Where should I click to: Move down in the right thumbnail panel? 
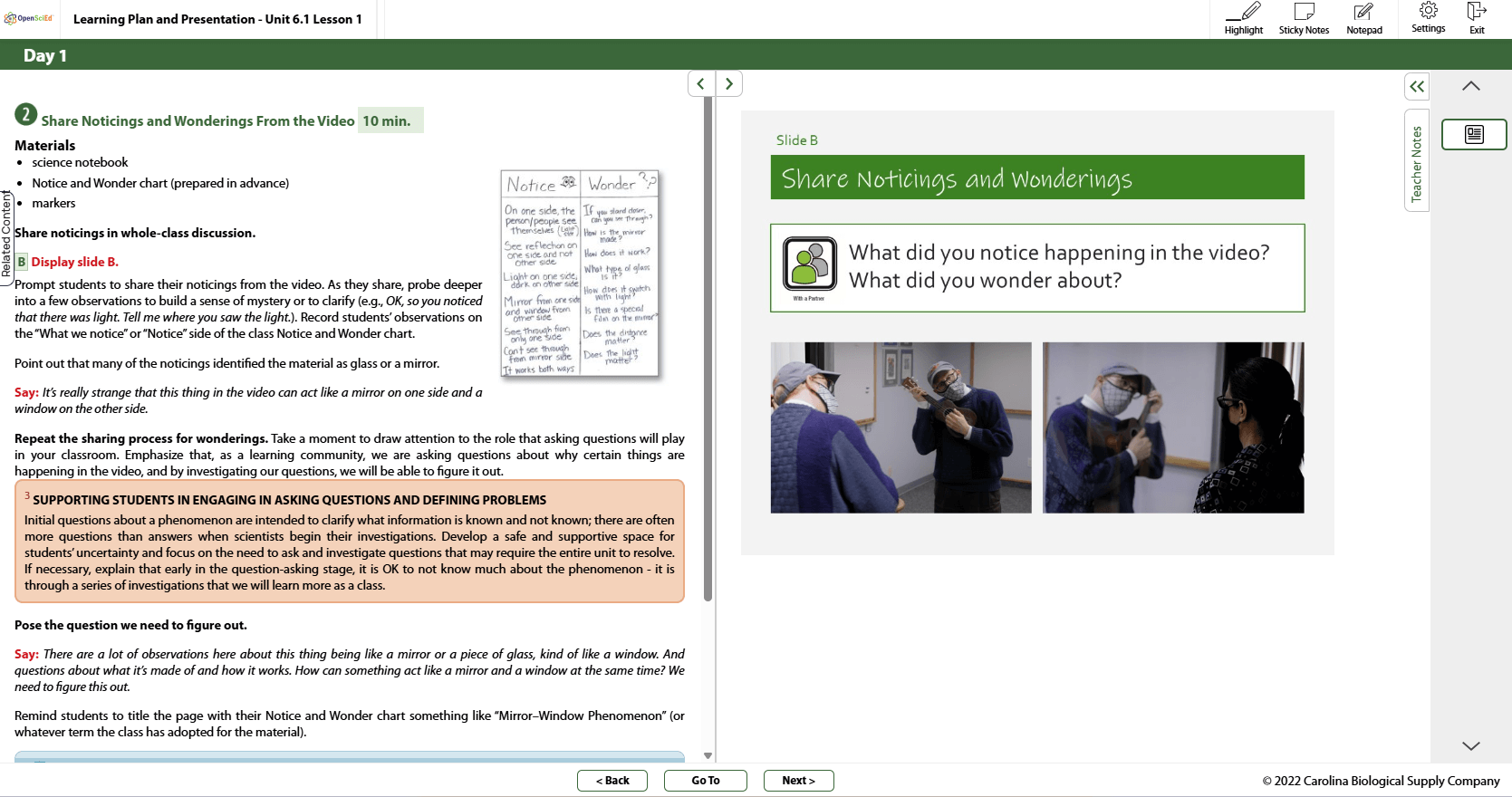(1471, 746)
